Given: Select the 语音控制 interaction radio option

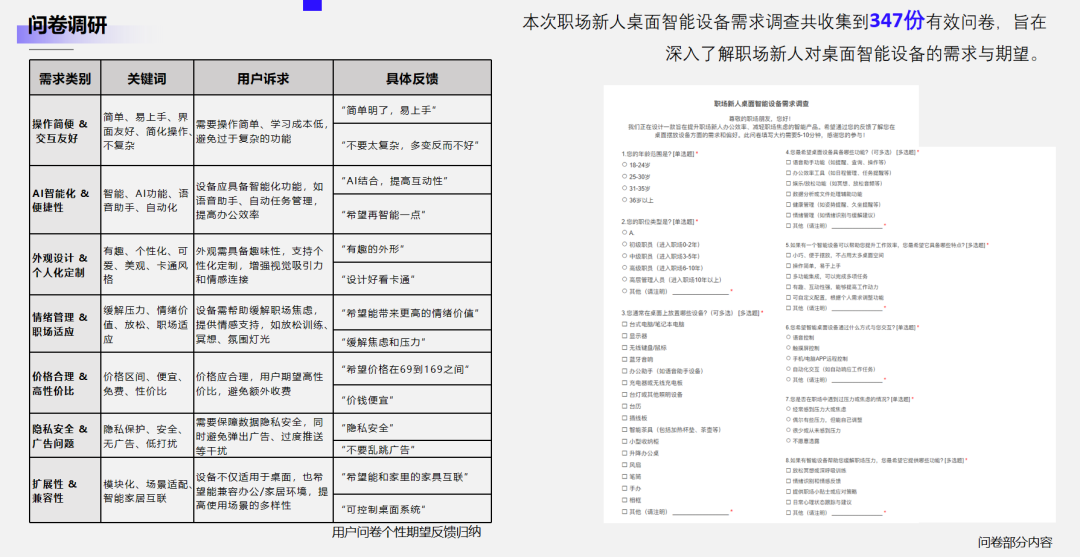Looking at the screenshot, I should pyautogui.click(x=788, y=337).
